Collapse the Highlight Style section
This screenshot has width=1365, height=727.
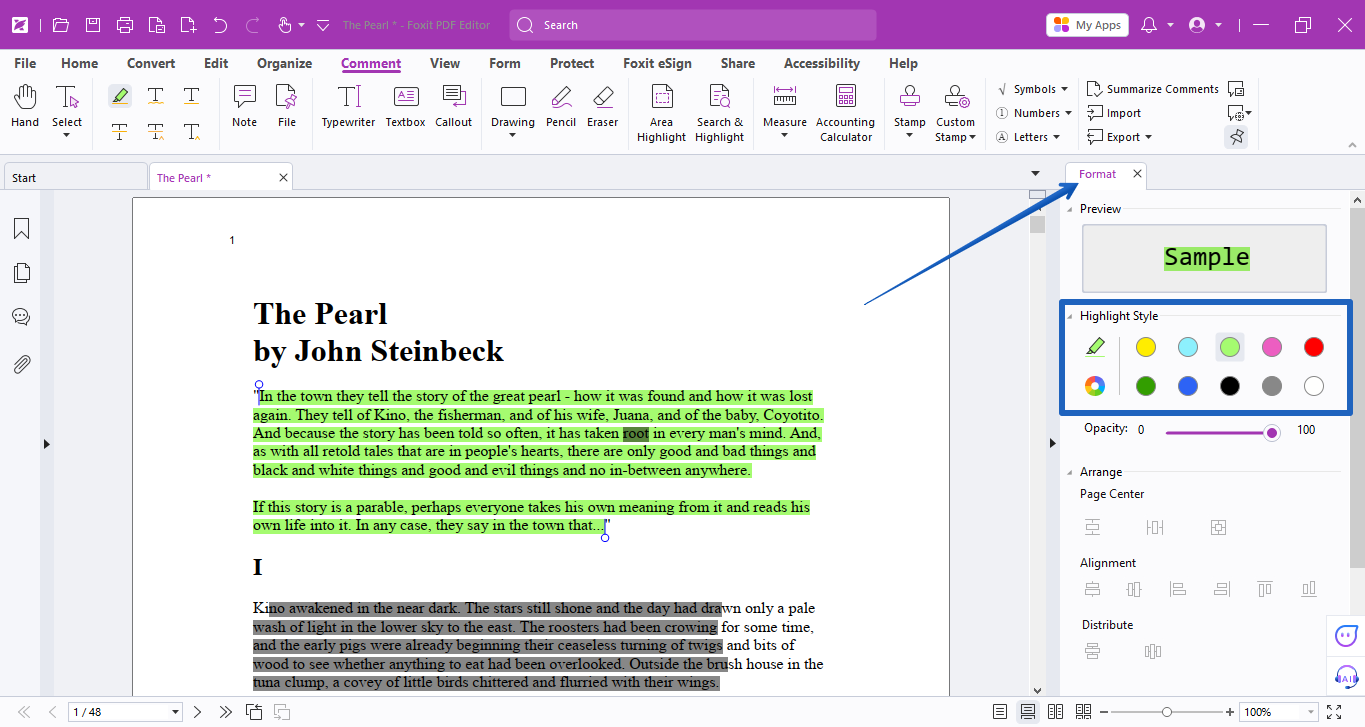coord(1070,316)
